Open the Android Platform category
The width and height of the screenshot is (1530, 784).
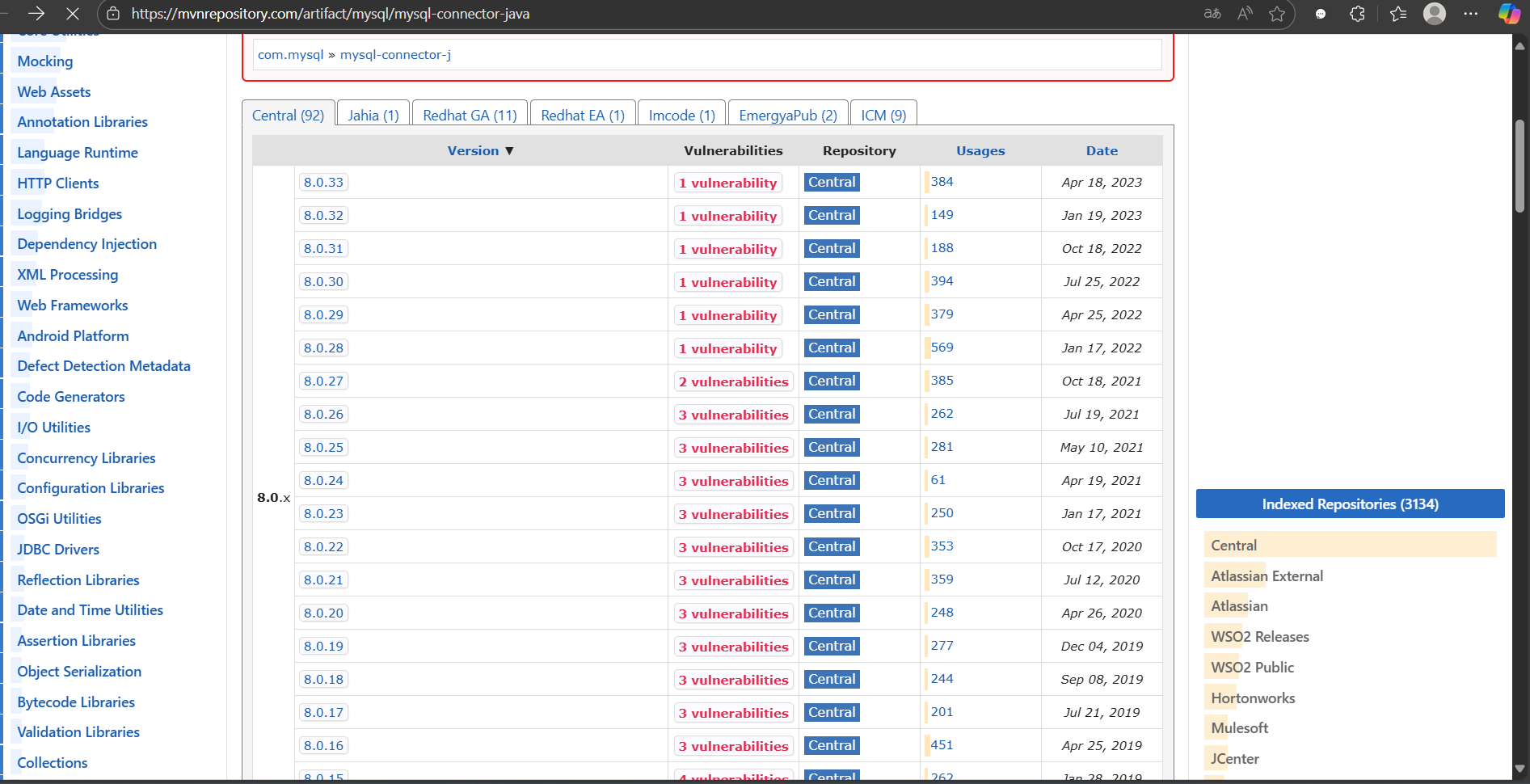pos(73,336)
